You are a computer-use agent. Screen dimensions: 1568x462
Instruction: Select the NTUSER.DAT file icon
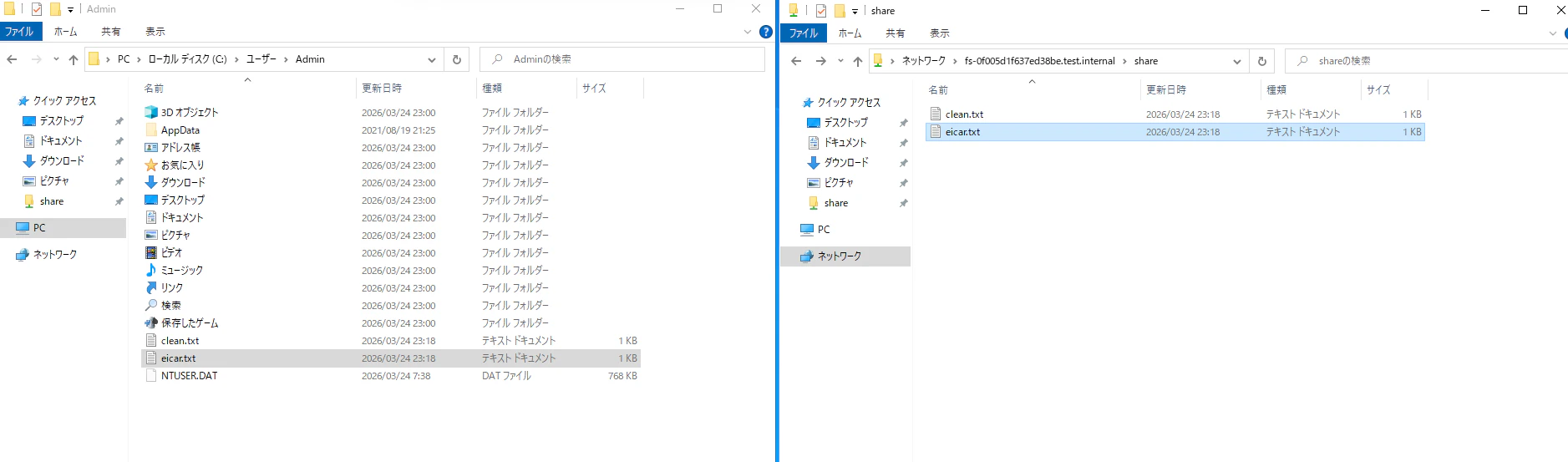click(x=151, y=375)
